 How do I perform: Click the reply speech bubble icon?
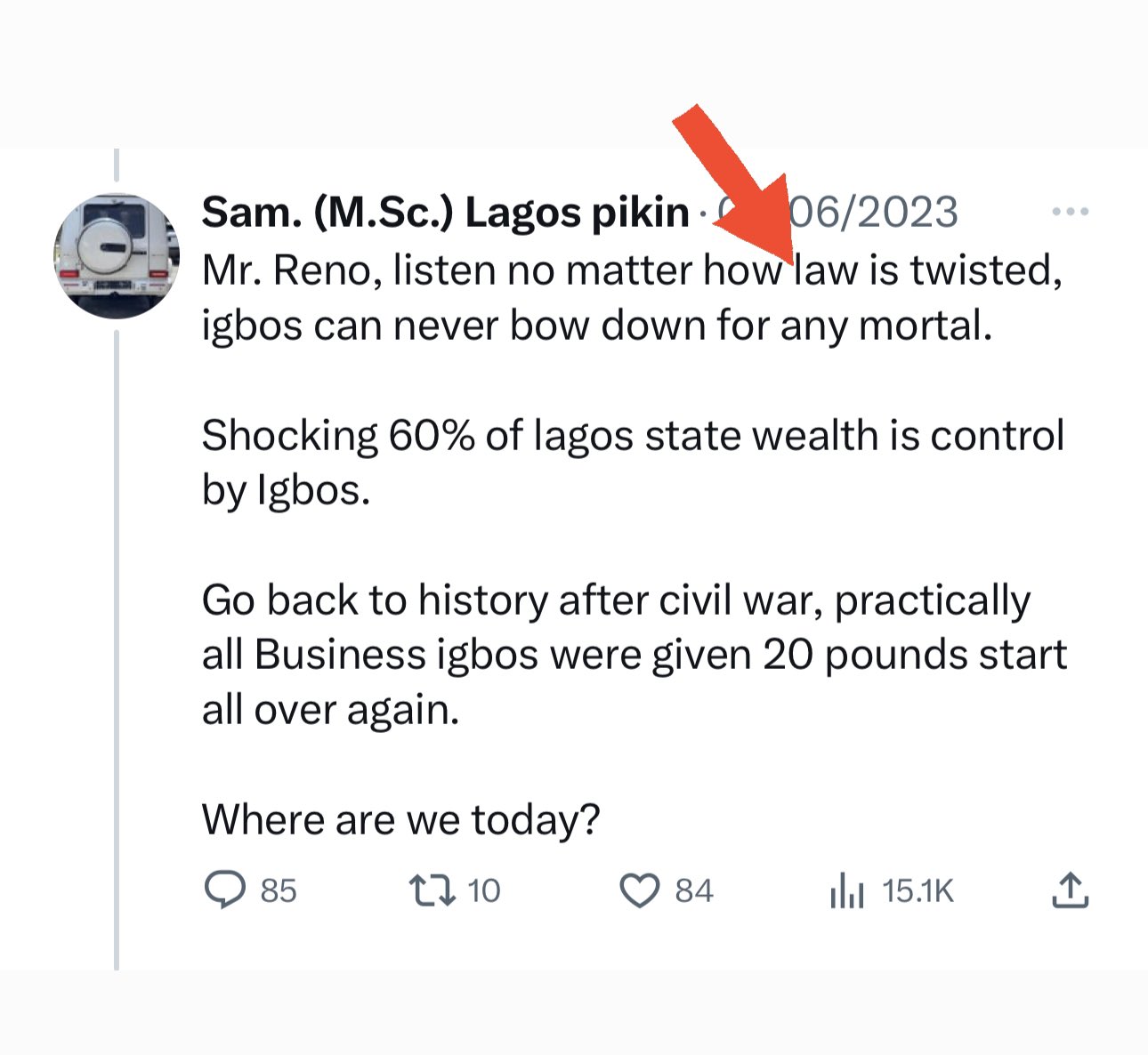[x=224, y=890]
